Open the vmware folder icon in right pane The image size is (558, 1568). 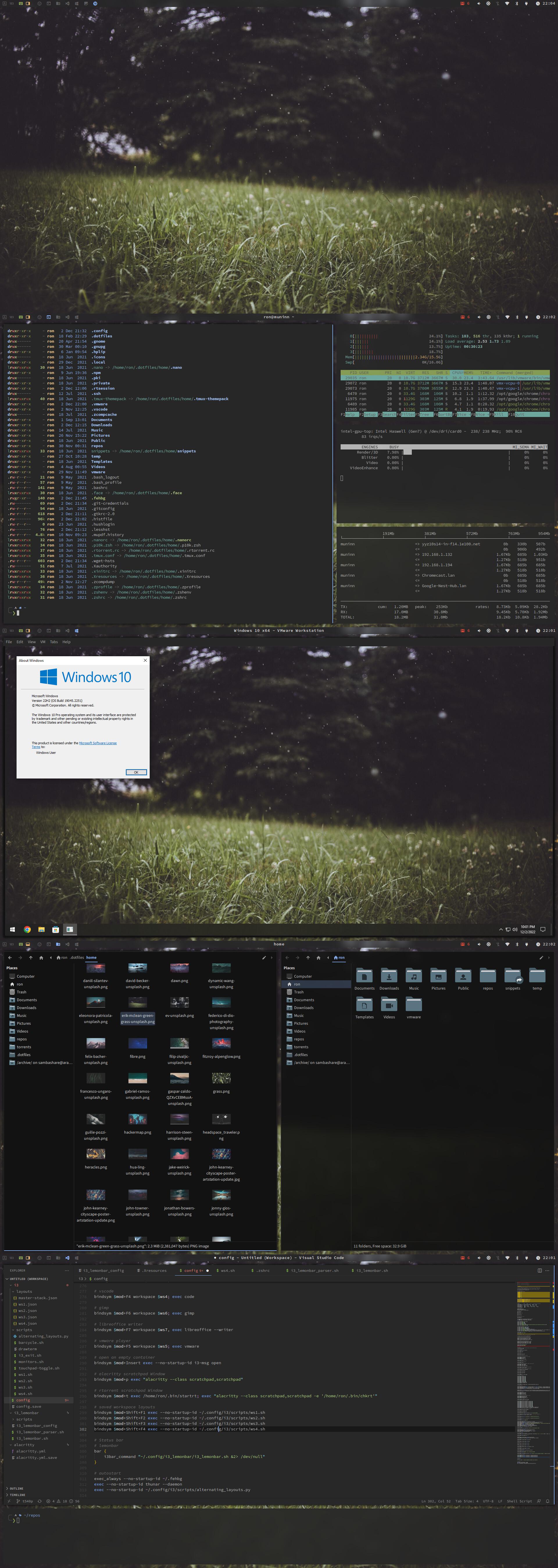tap(414, 1005)
